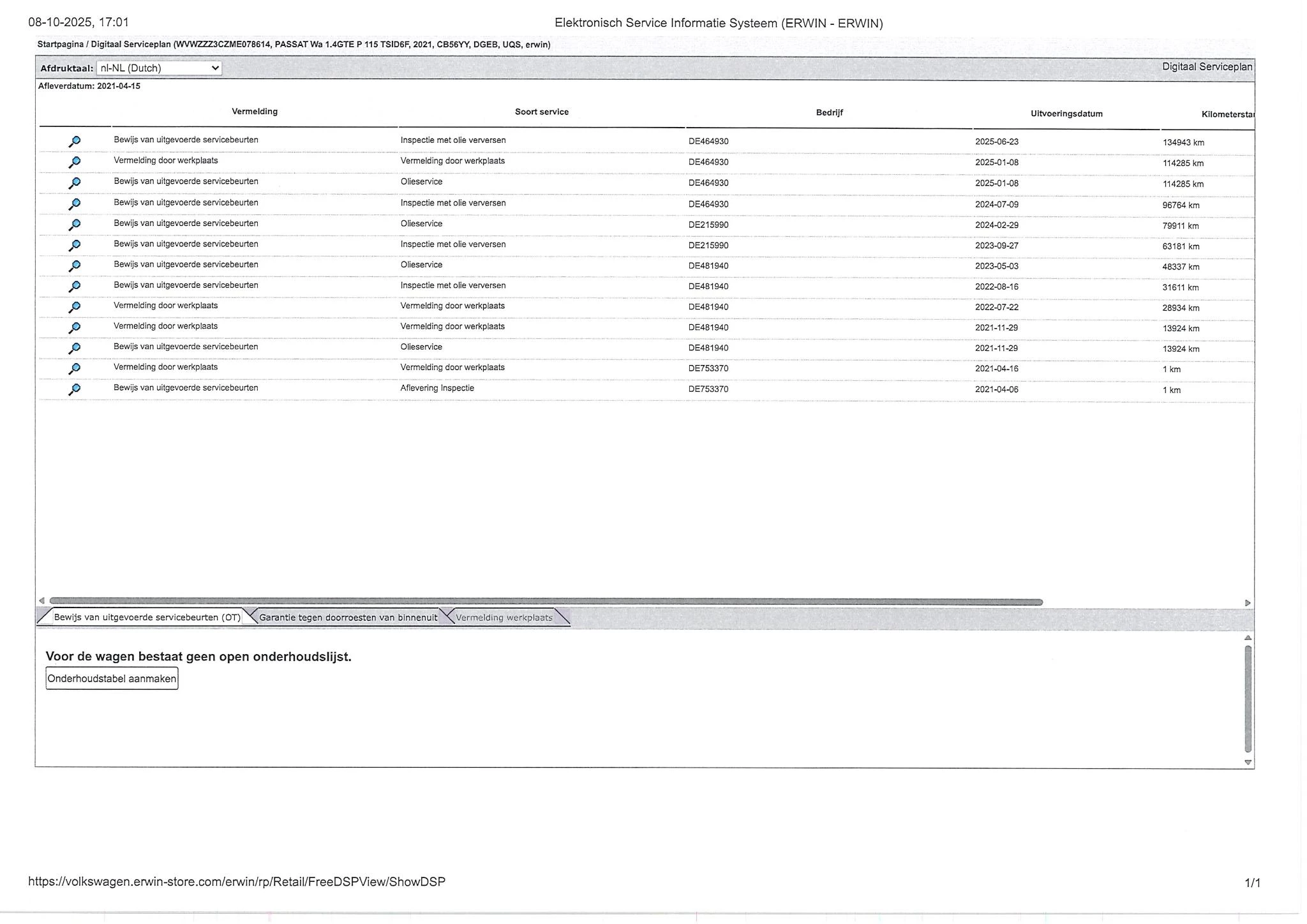The height and width of the screenshot is (924, 1307).
Task: Open magnifier for 2023-09-27 inspection row
Action: [x=75, y=245]
